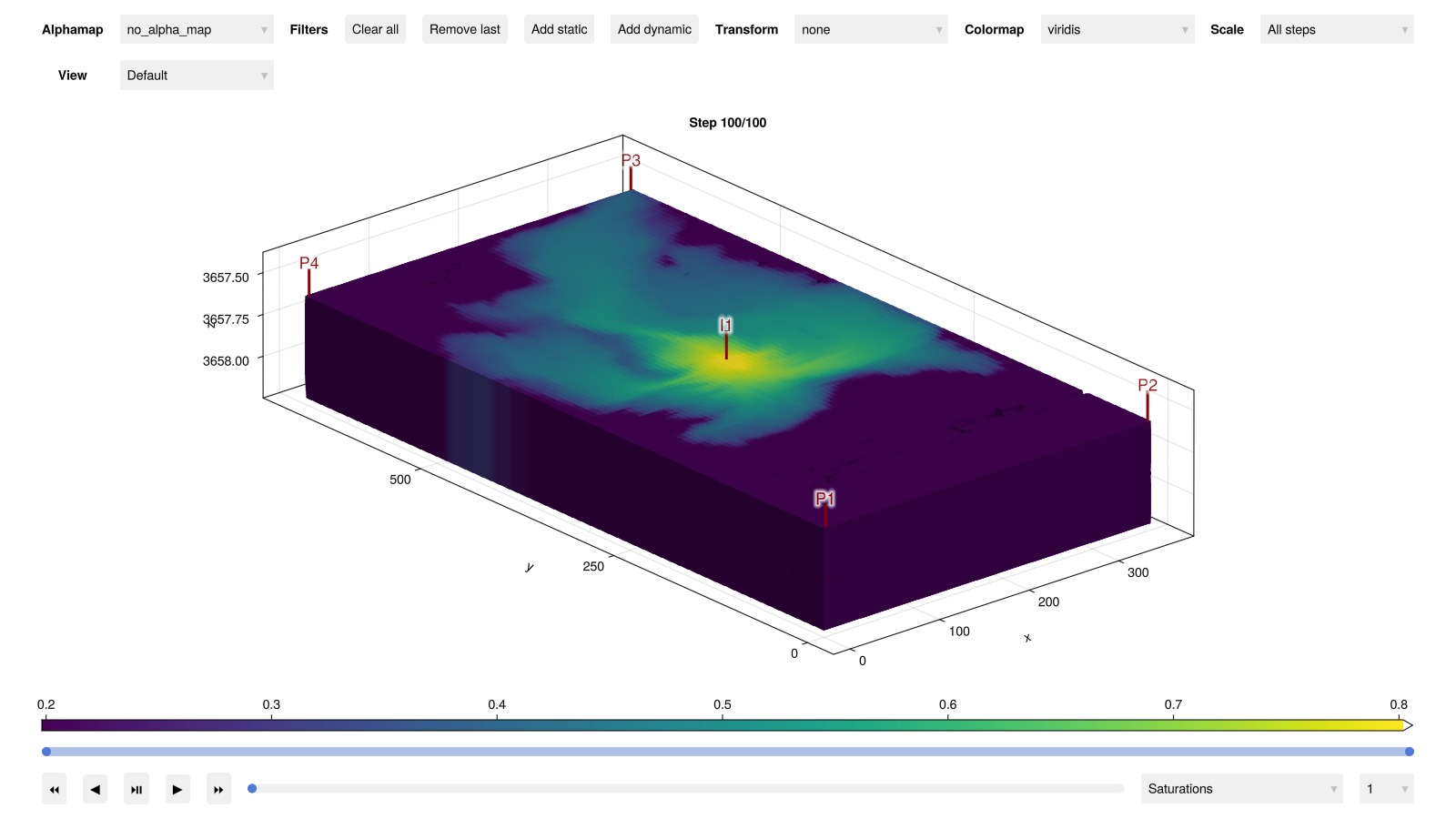Toggle play/pause animation button

point(136,789)
